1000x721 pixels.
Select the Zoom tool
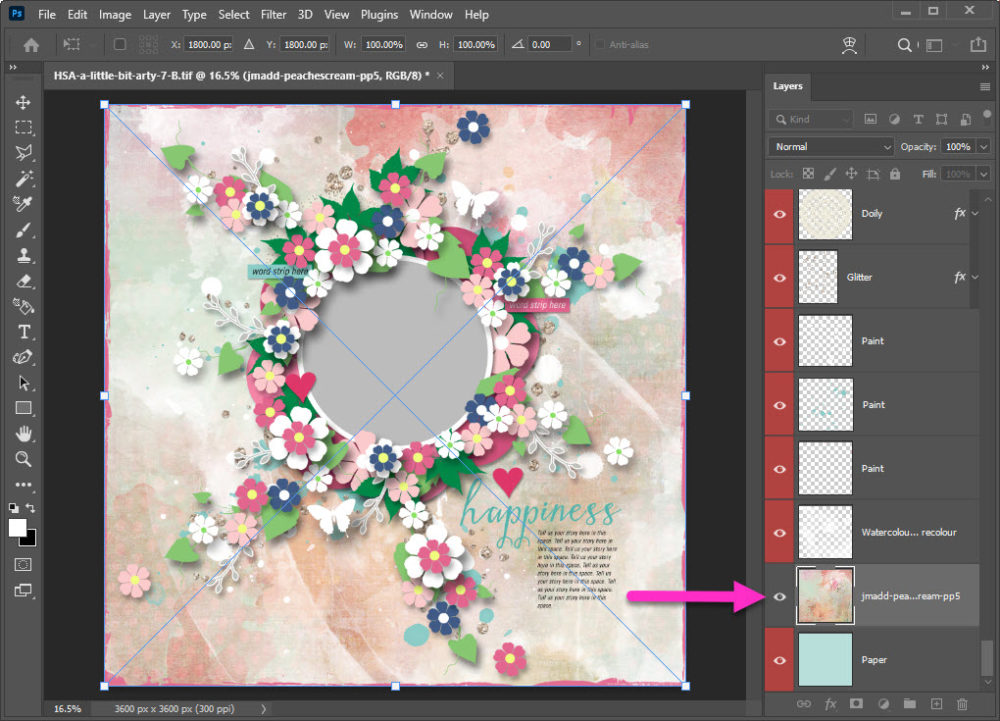(x=24, y=459)
